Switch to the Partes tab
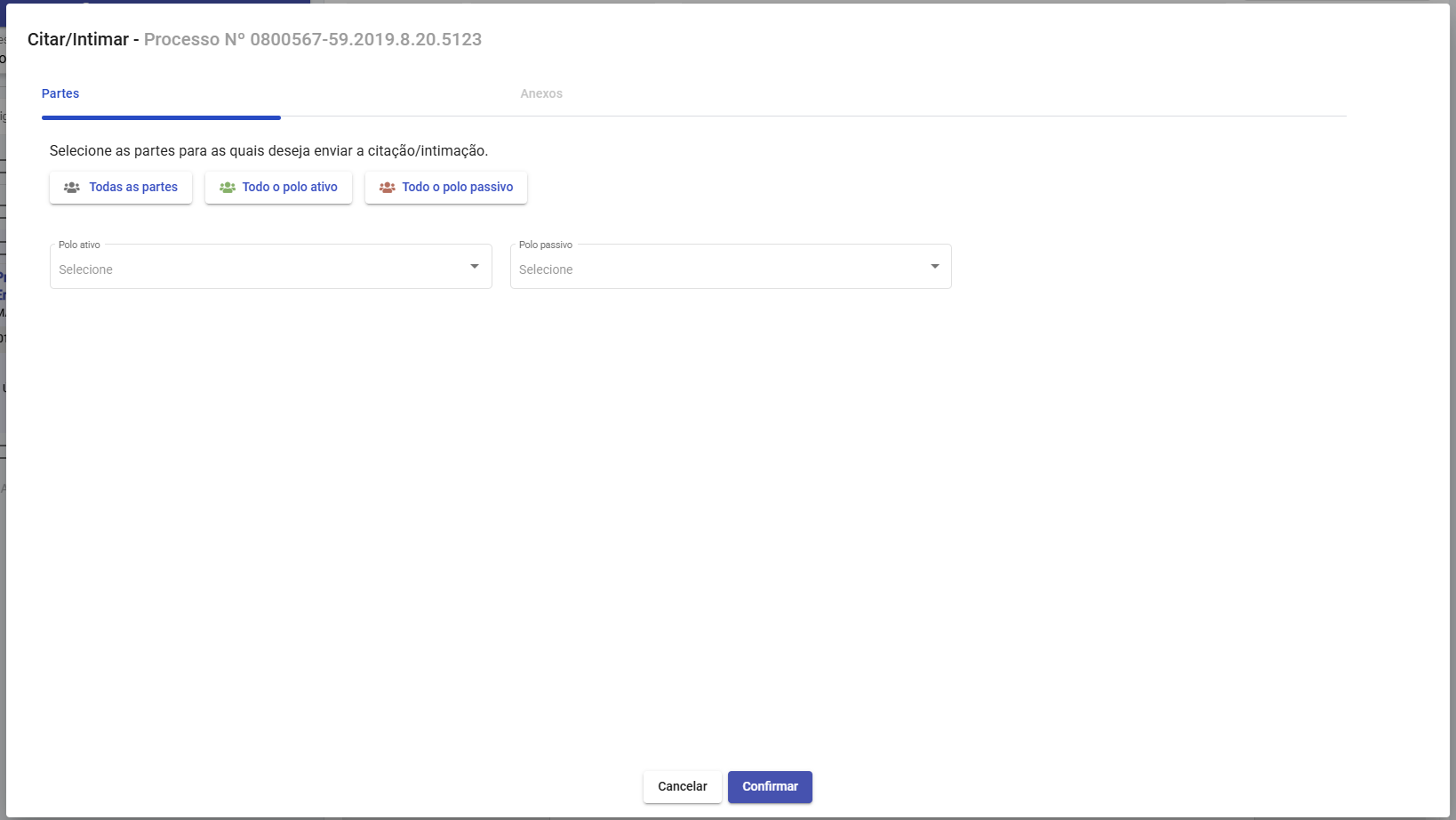This screenshot has height=820, width=1456. [x=60, y=93]
